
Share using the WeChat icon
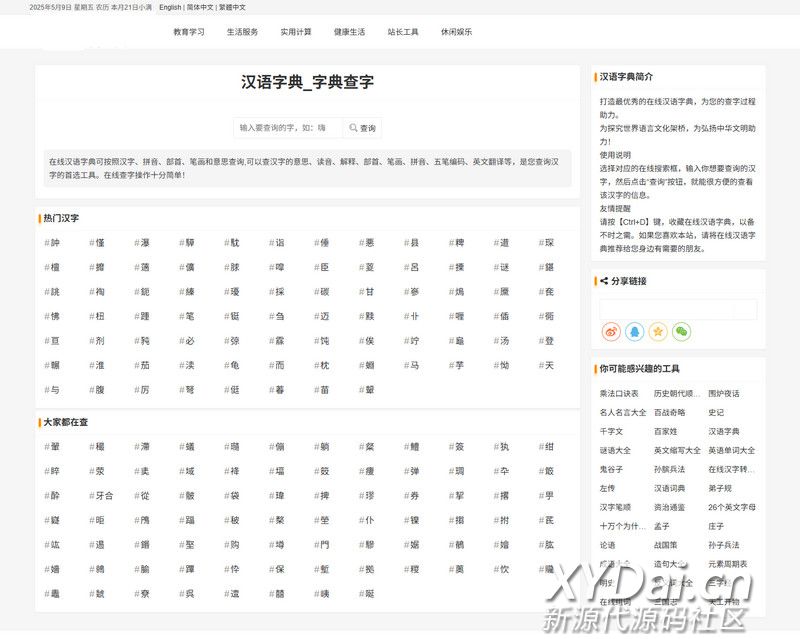click(x=681, y=331)
